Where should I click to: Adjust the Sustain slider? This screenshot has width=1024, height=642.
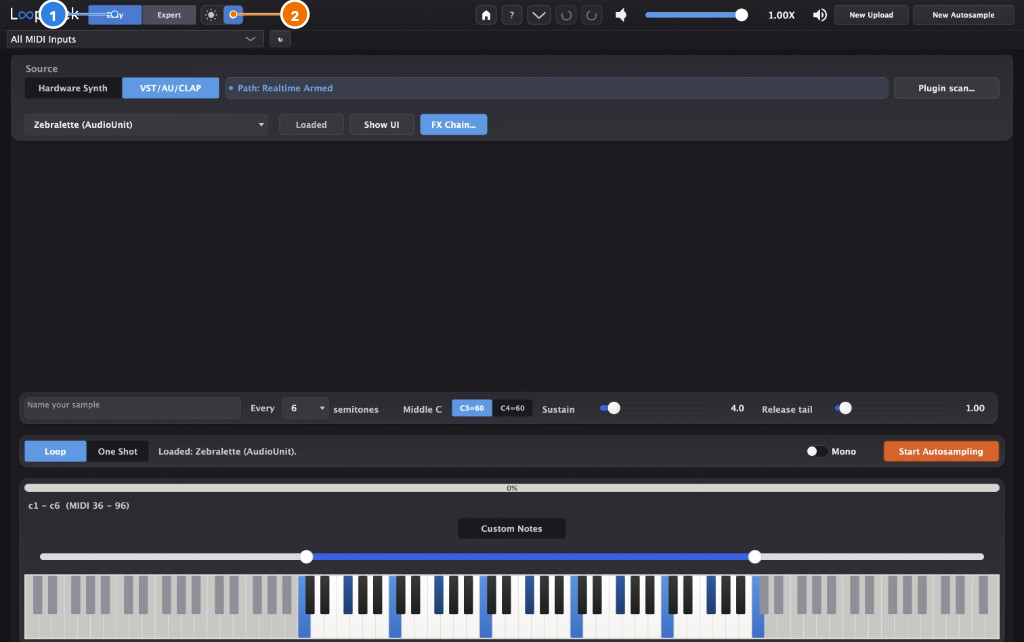click(x=653, y=408)
